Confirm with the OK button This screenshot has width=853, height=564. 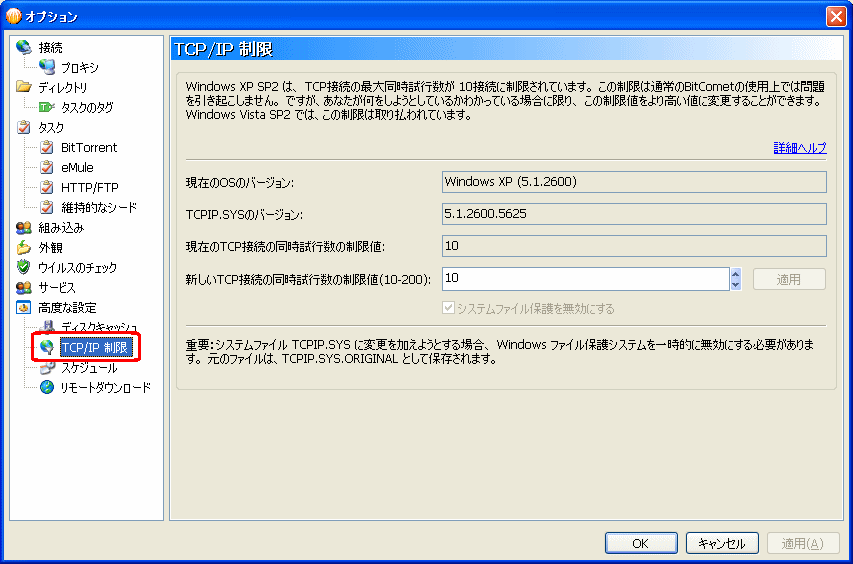pyautogui.click(x=641, y=543)
